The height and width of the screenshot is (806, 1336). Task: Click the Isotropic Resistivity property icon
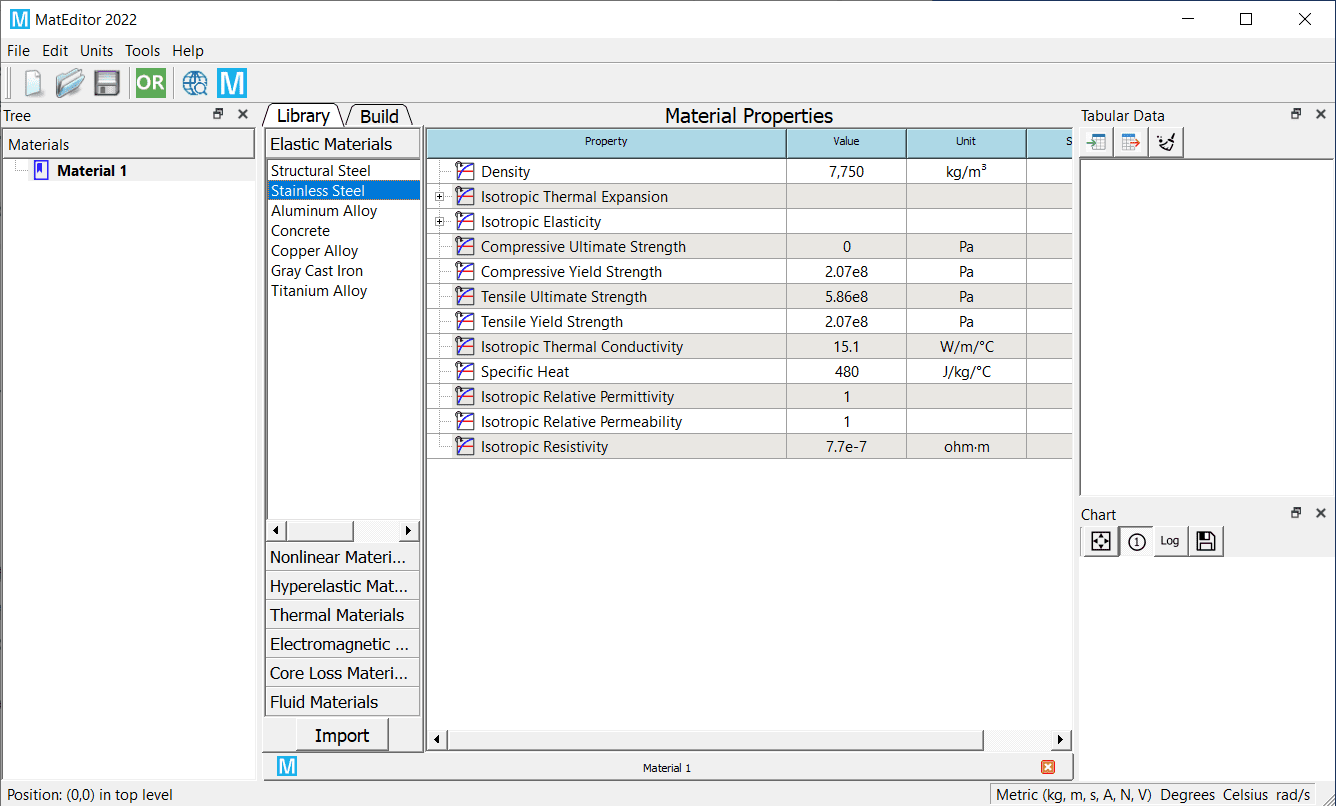point(464,446)
